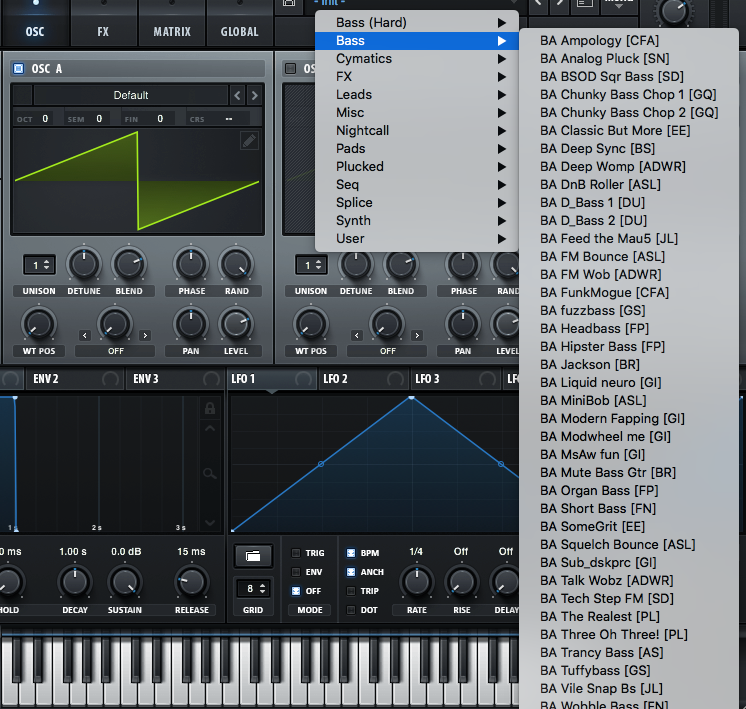Click the Default wavetable name field
Screen dimensions: 746x709
(131, 96)
